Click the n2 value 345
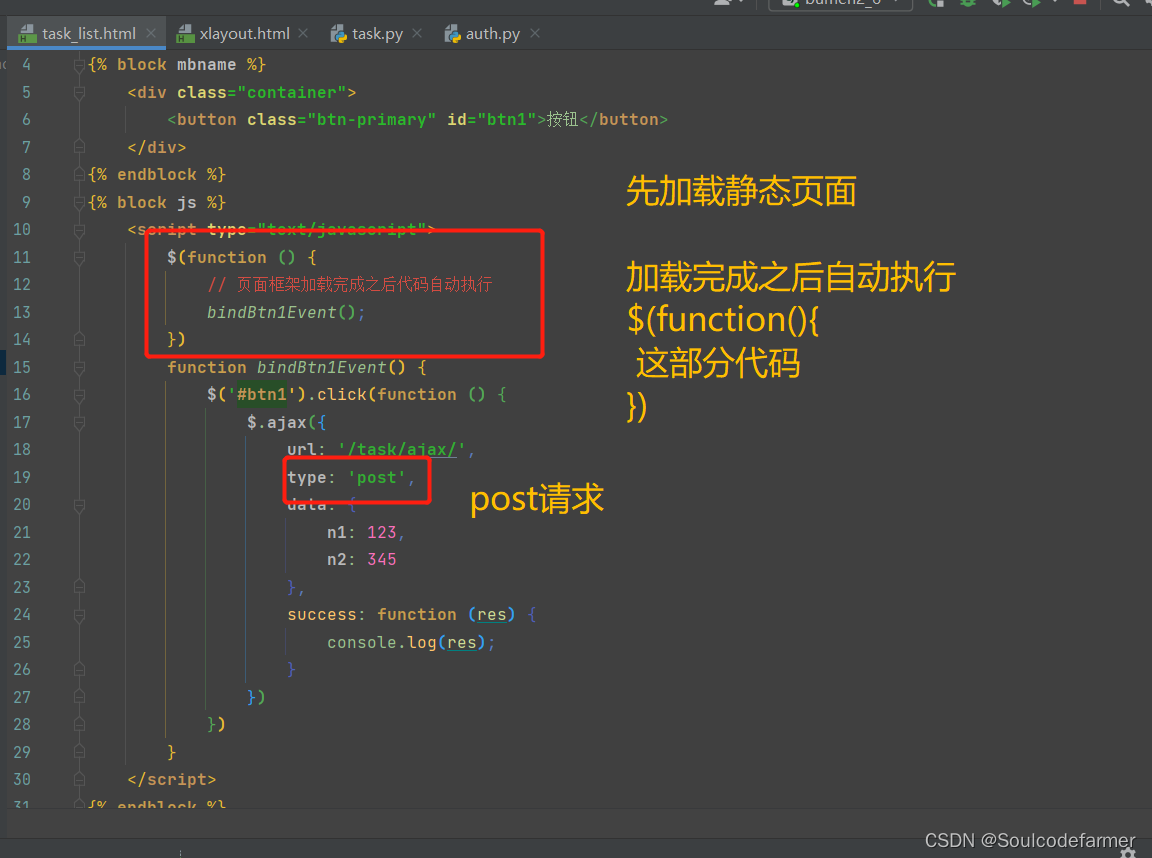Screen dimensions: 1152x858 pyautogui.click(x=381, y=560)
